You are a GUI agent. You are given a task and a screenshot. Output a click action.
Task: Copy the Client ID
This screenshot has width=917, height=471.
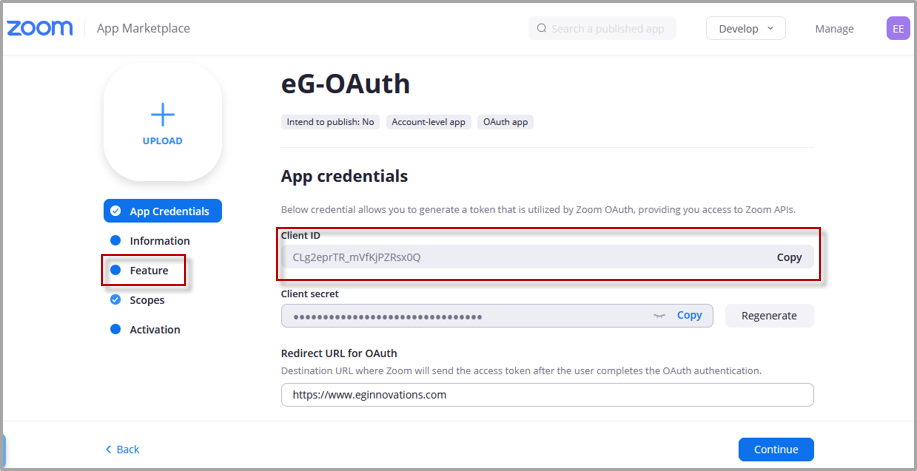789,257
